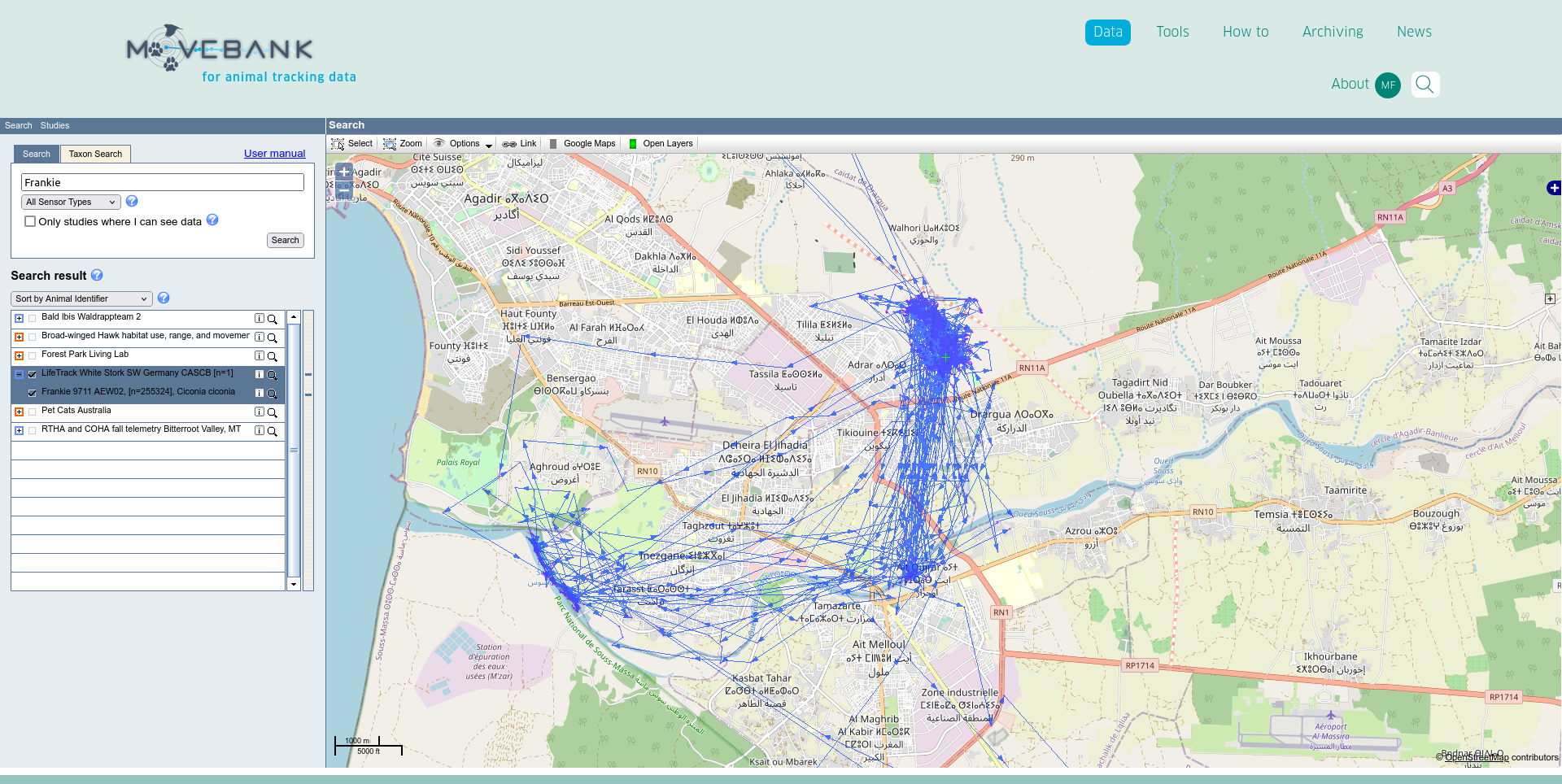Open the User manual link
1562x784 pixels.
pos(274,154)
